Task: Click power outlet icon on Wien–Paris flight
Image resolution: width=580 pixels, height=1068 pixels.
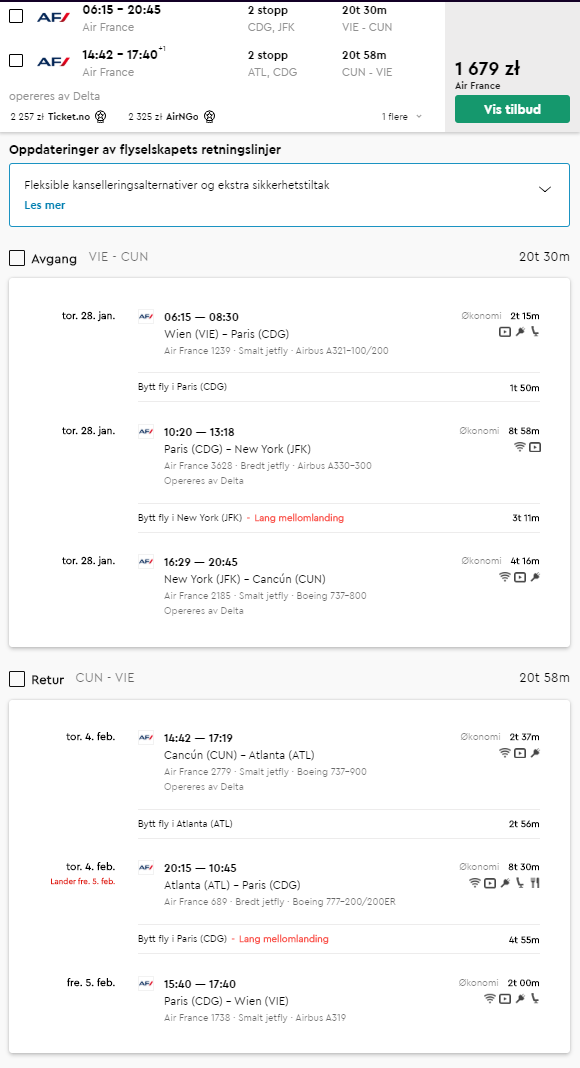Action: [x=520, y=332]
